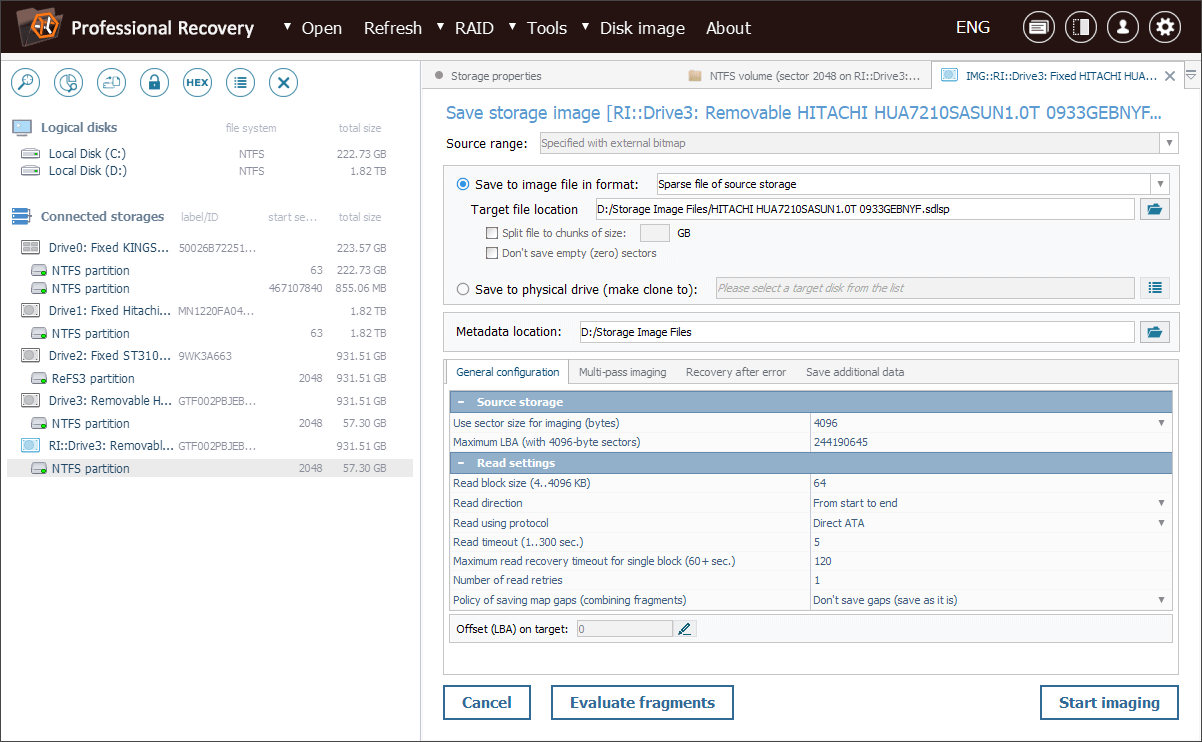Click the Drive2 Fixed ST310 disk icon
The height and width of the screenshot is (742, 1202).
point(30,356)
